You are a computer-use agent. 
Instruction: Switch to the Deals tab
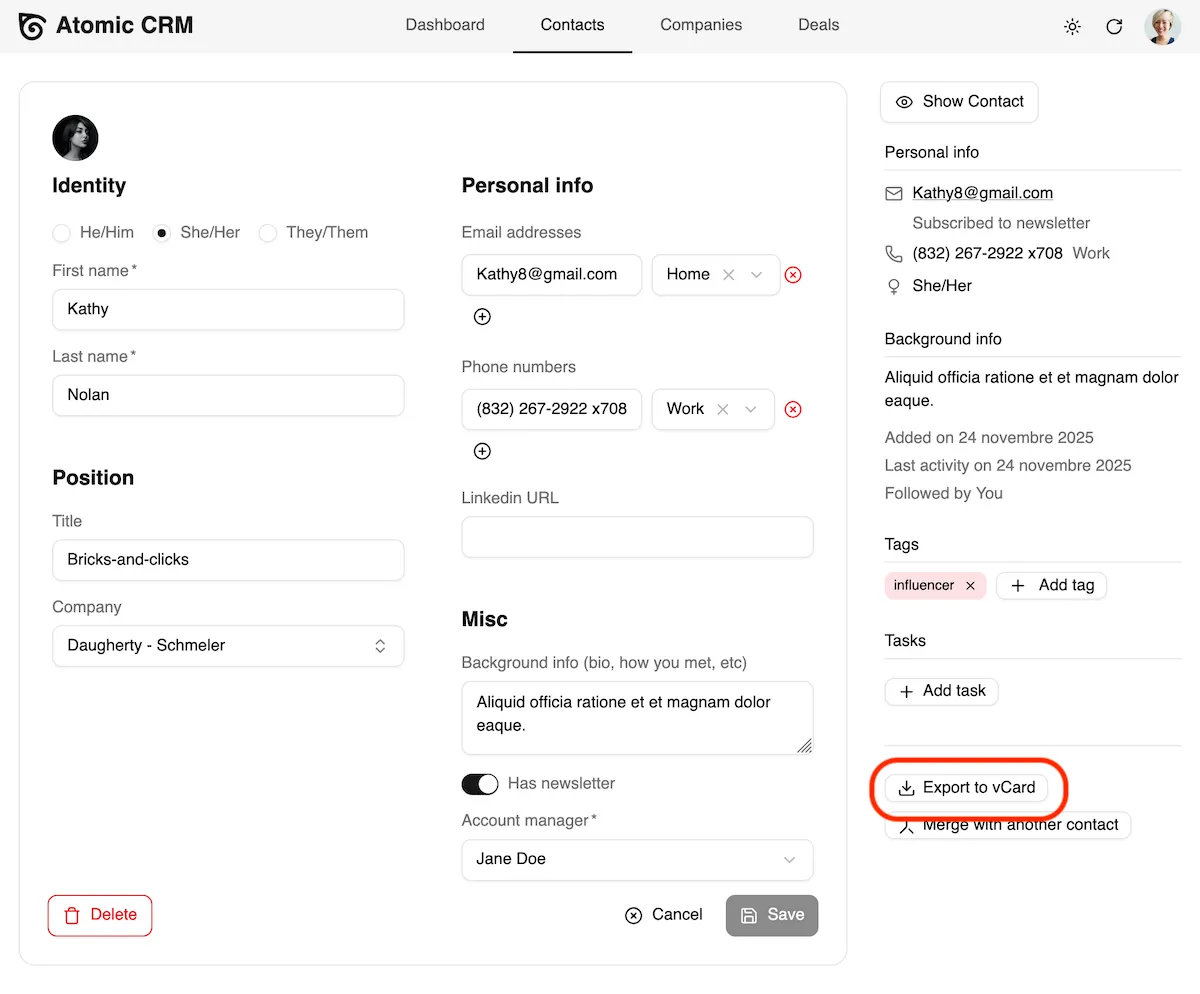818,25
